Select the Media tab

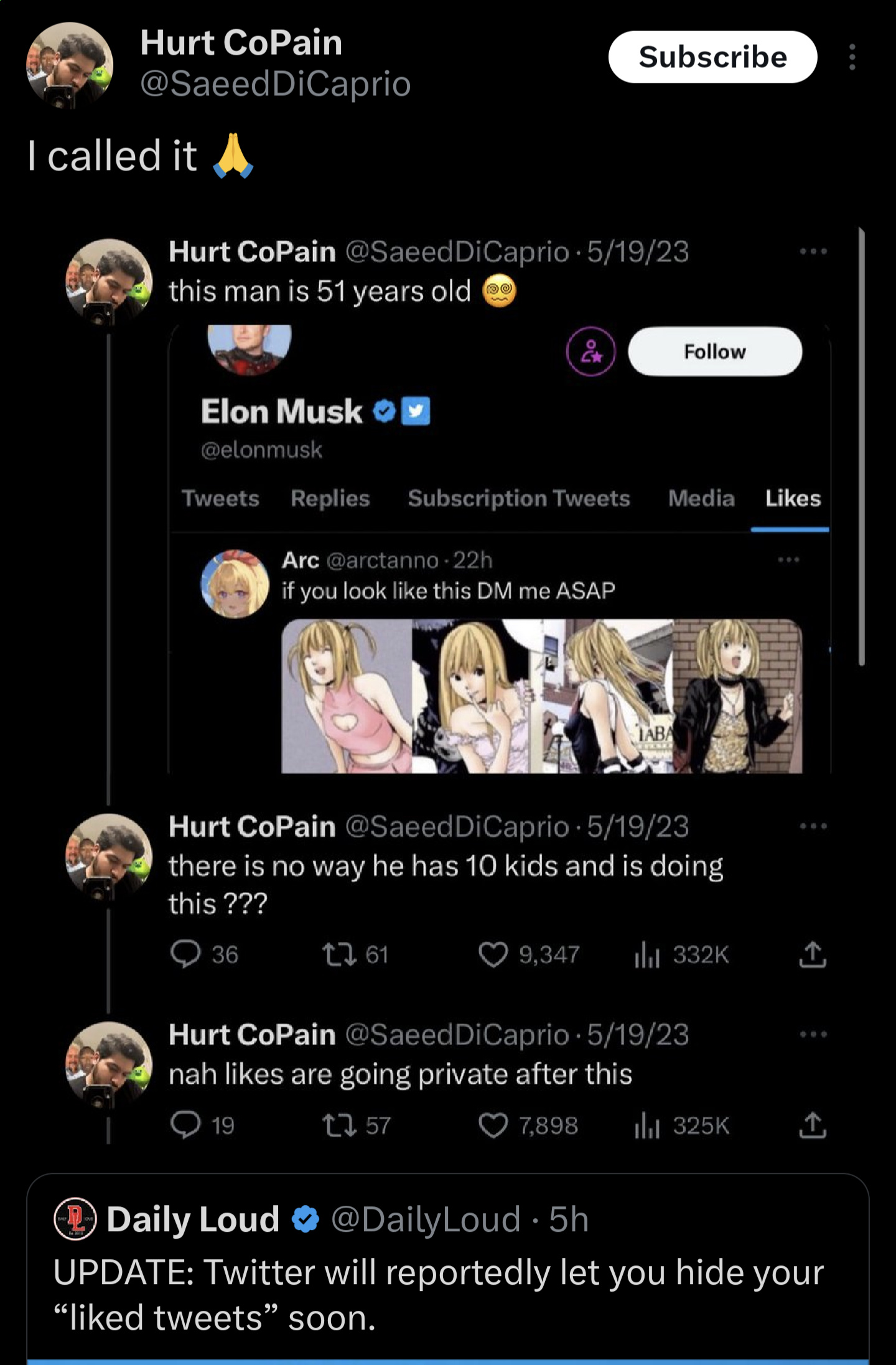click(x=701, y=498)
